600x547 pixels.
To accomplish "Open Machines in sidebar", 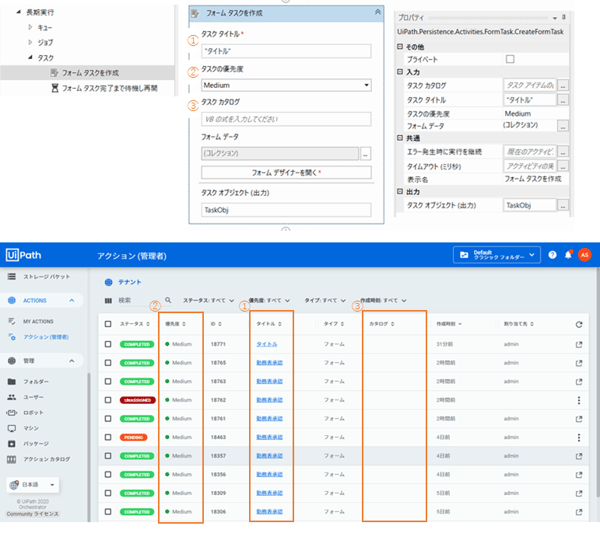I will point(31,428).
